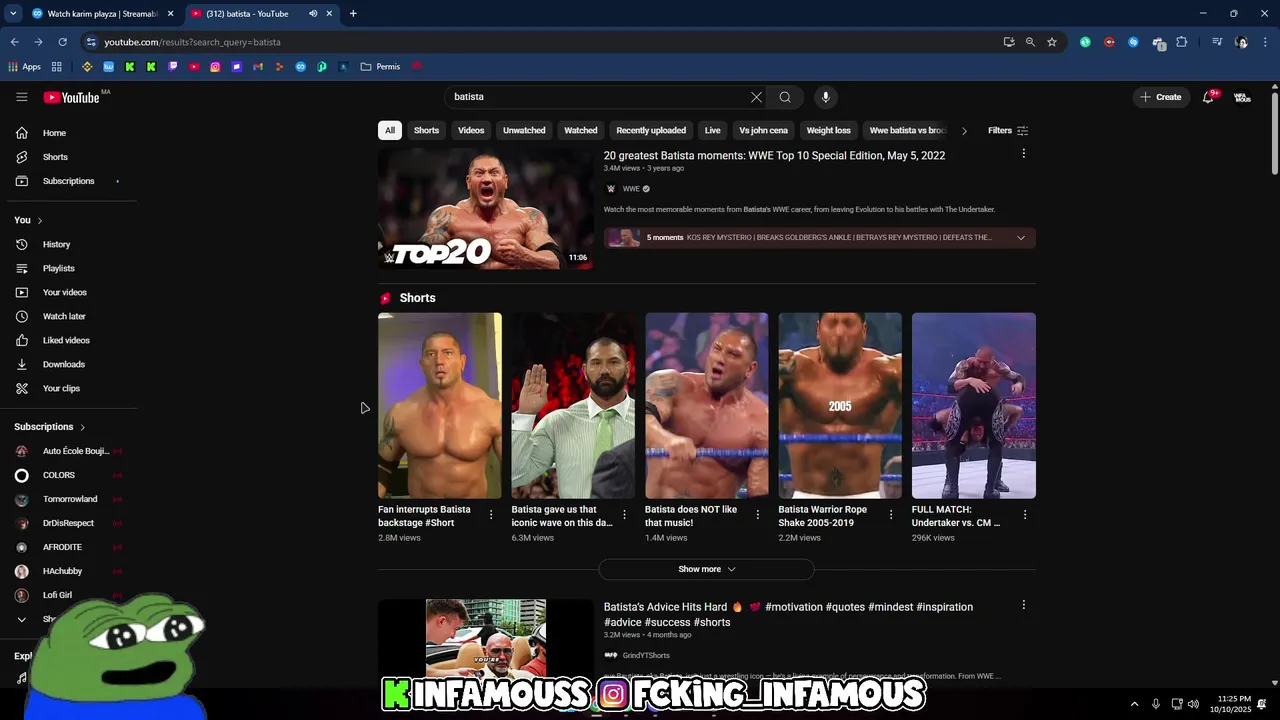Expand the Subscriptions section header
Viewport: 1280px width, 720px height.
click(50, 427)
